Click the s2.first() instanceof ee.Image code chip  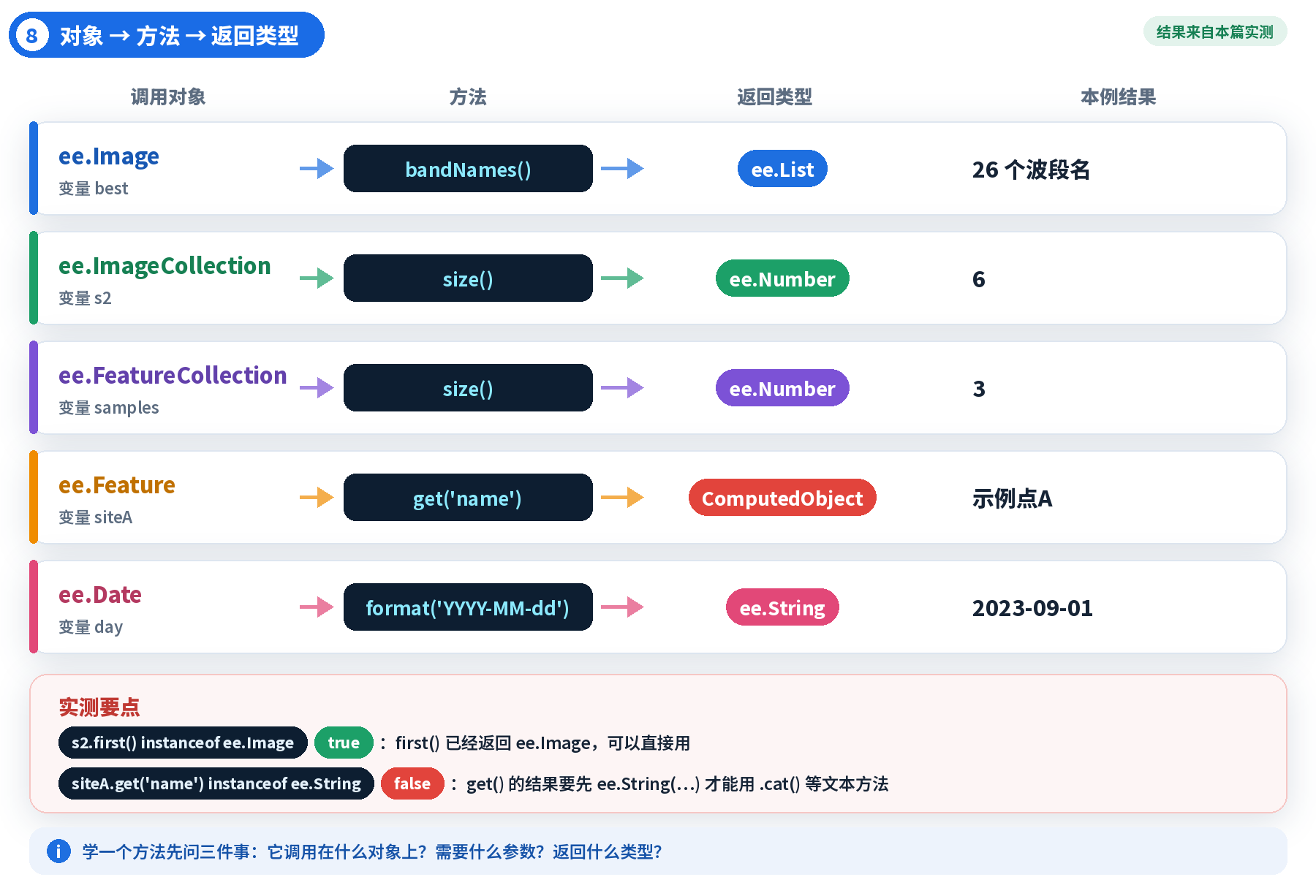coord(183,743)
